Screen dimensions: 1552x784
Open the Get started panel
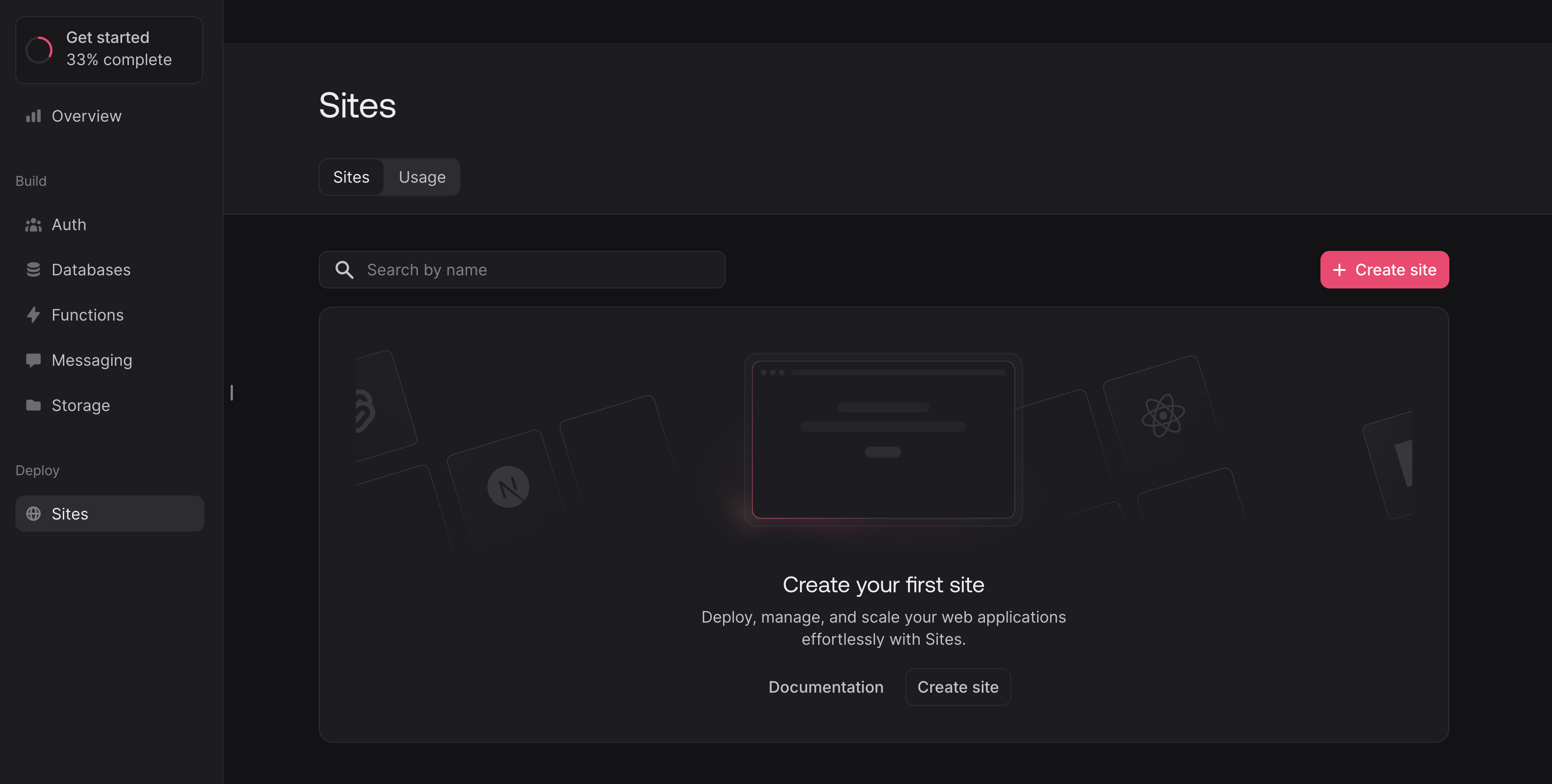coord(109,49)
